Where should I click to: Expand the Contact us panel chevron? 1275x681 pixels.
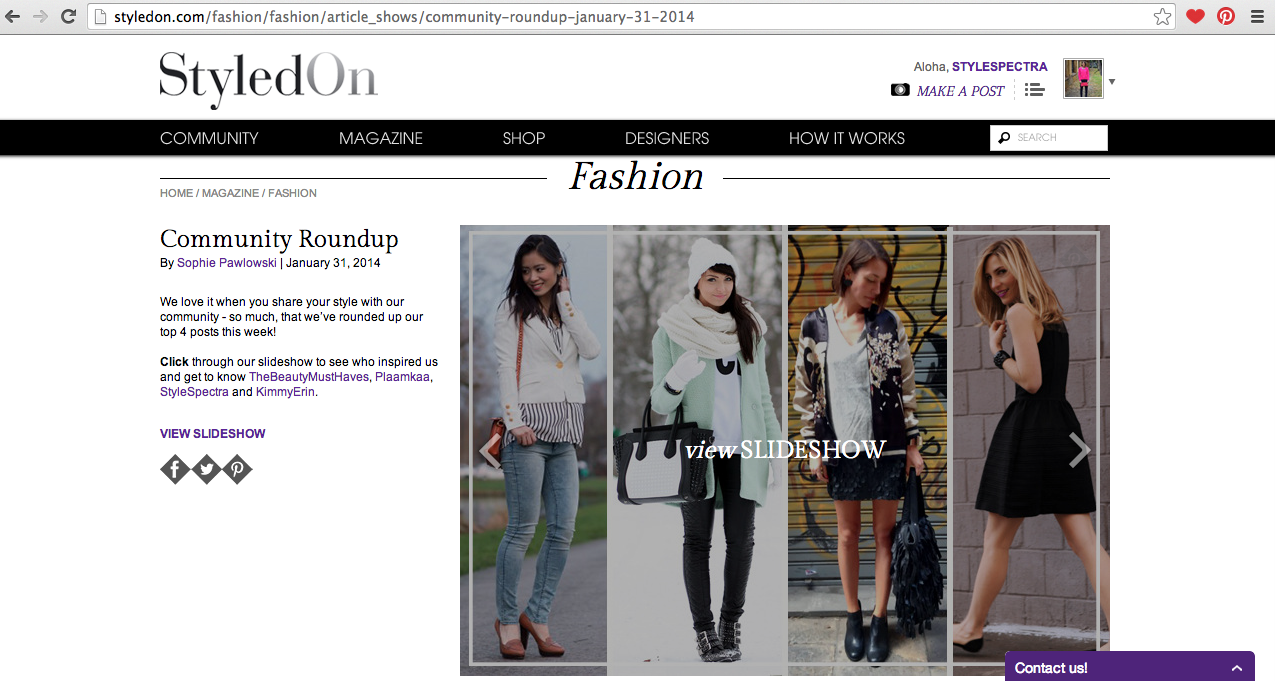coord(1237,668)
